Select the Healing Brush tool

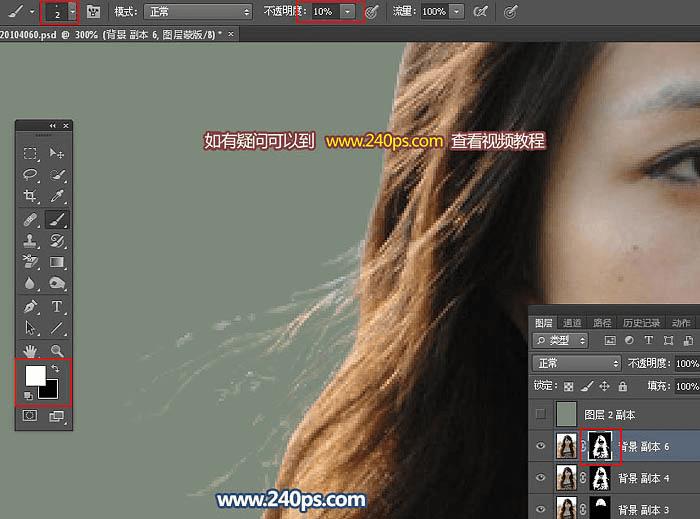pyautogui.click(x=30, y=220)
